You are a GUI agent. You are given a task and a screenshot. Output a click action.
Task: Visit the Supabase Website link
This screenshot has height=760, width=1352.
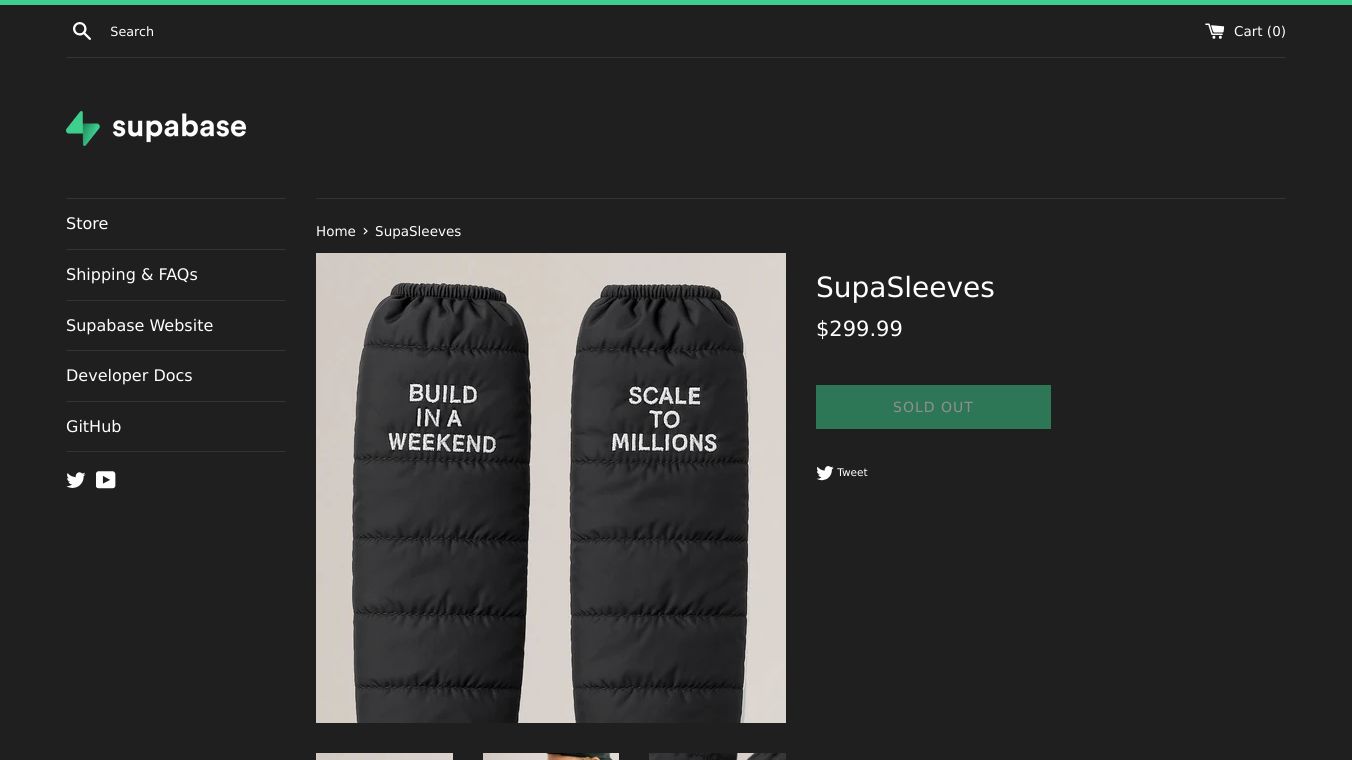tap(139, 325)
